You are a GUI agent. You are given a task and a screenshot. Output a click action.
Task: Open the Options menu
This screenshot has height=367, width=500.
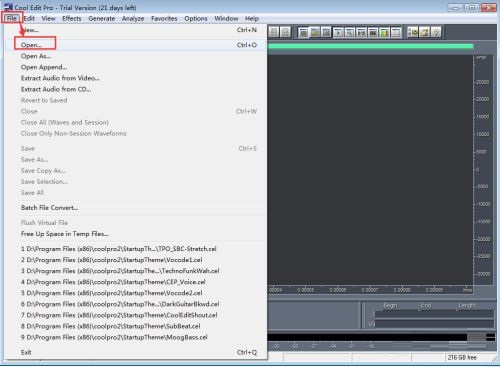[x=196, y=18]
